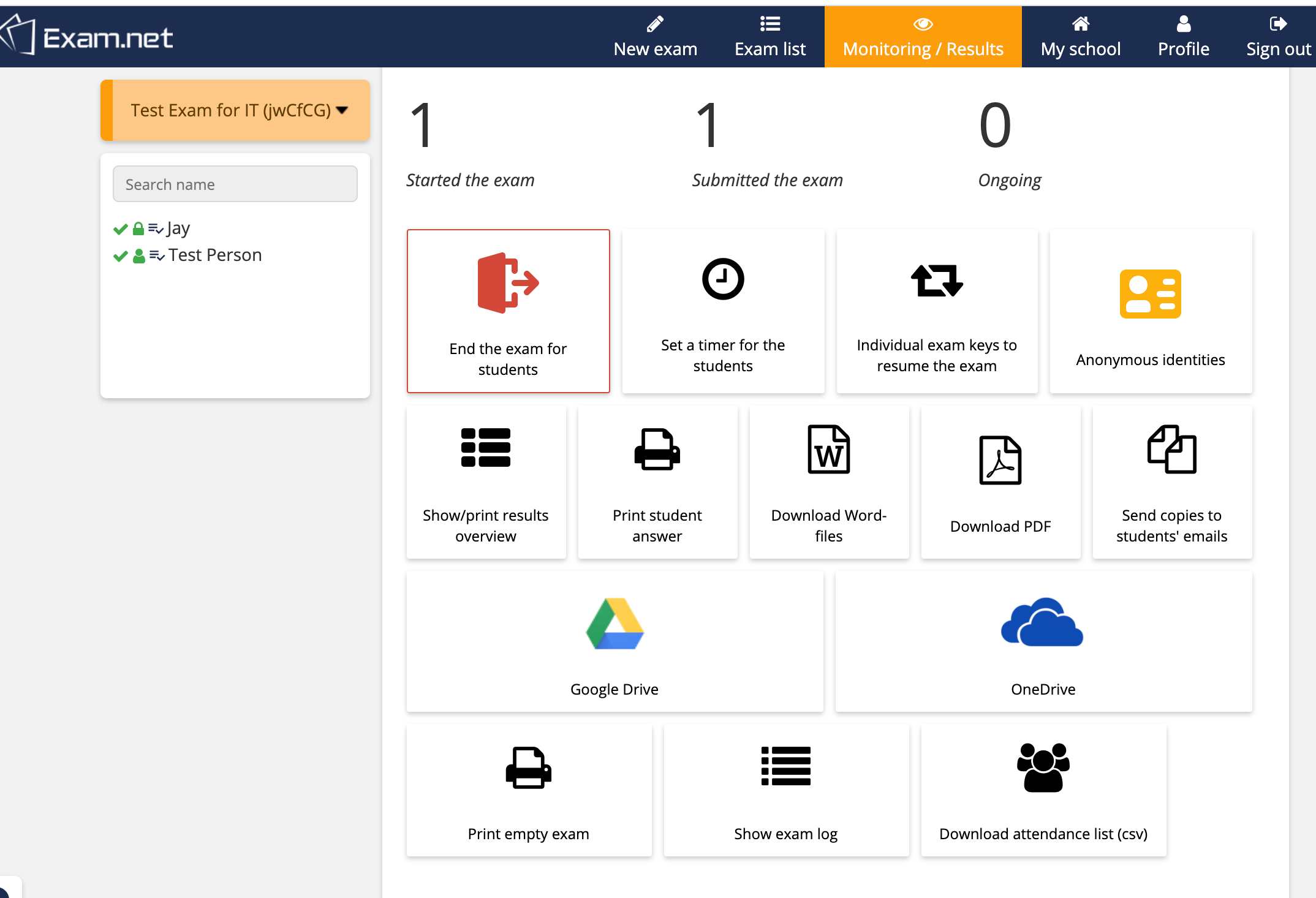Screen dimensions: 1316x898
Task: Go to the My school menu
Action: [1081, 37]
